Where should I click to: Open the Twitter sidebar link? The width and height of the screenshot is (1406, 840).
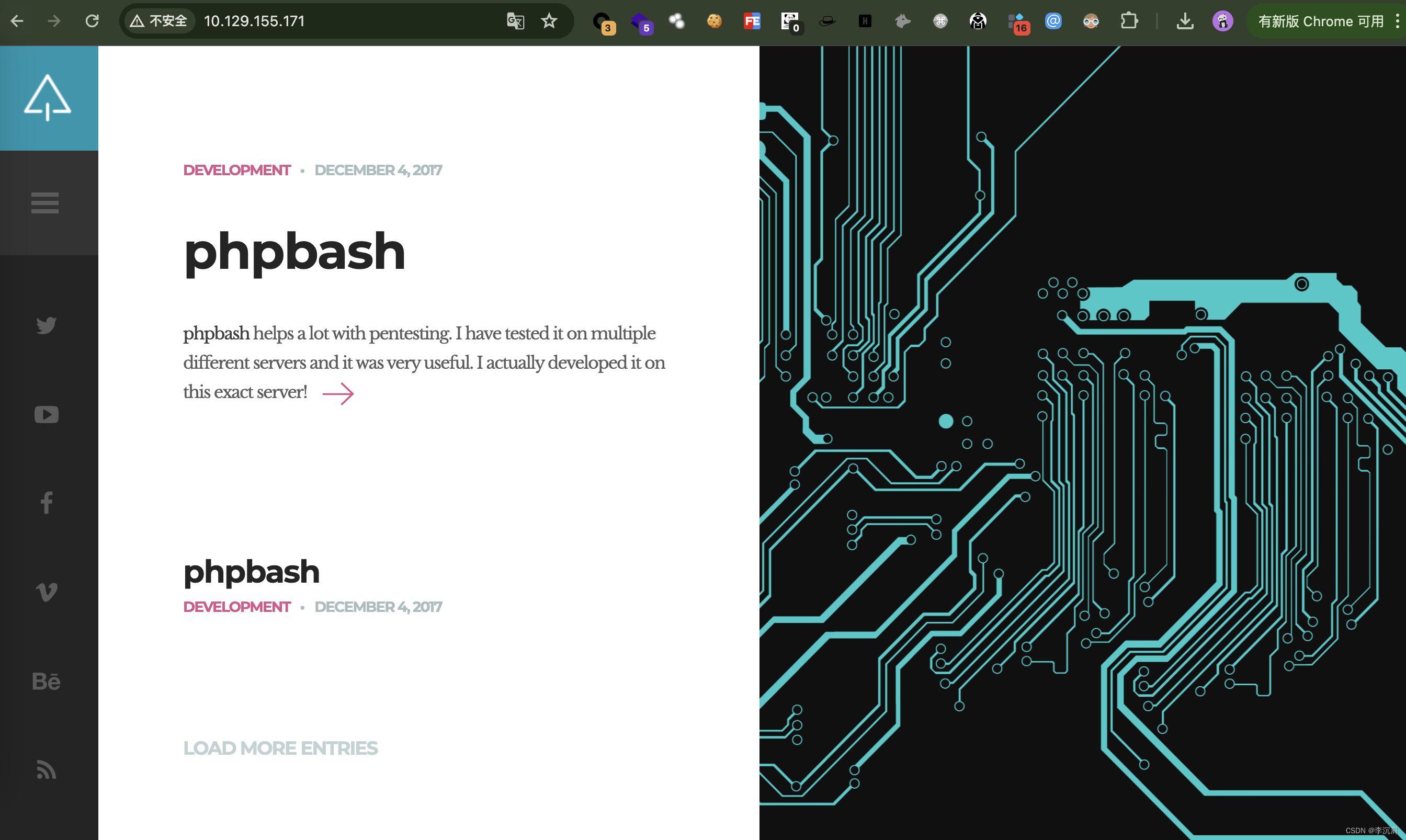click(x=47, y=325)
